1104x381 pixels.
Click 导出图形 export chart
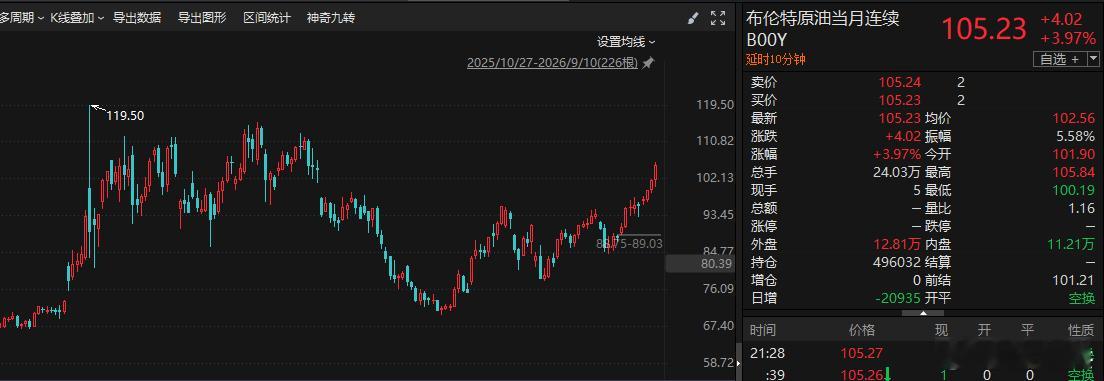pos(202,18)
